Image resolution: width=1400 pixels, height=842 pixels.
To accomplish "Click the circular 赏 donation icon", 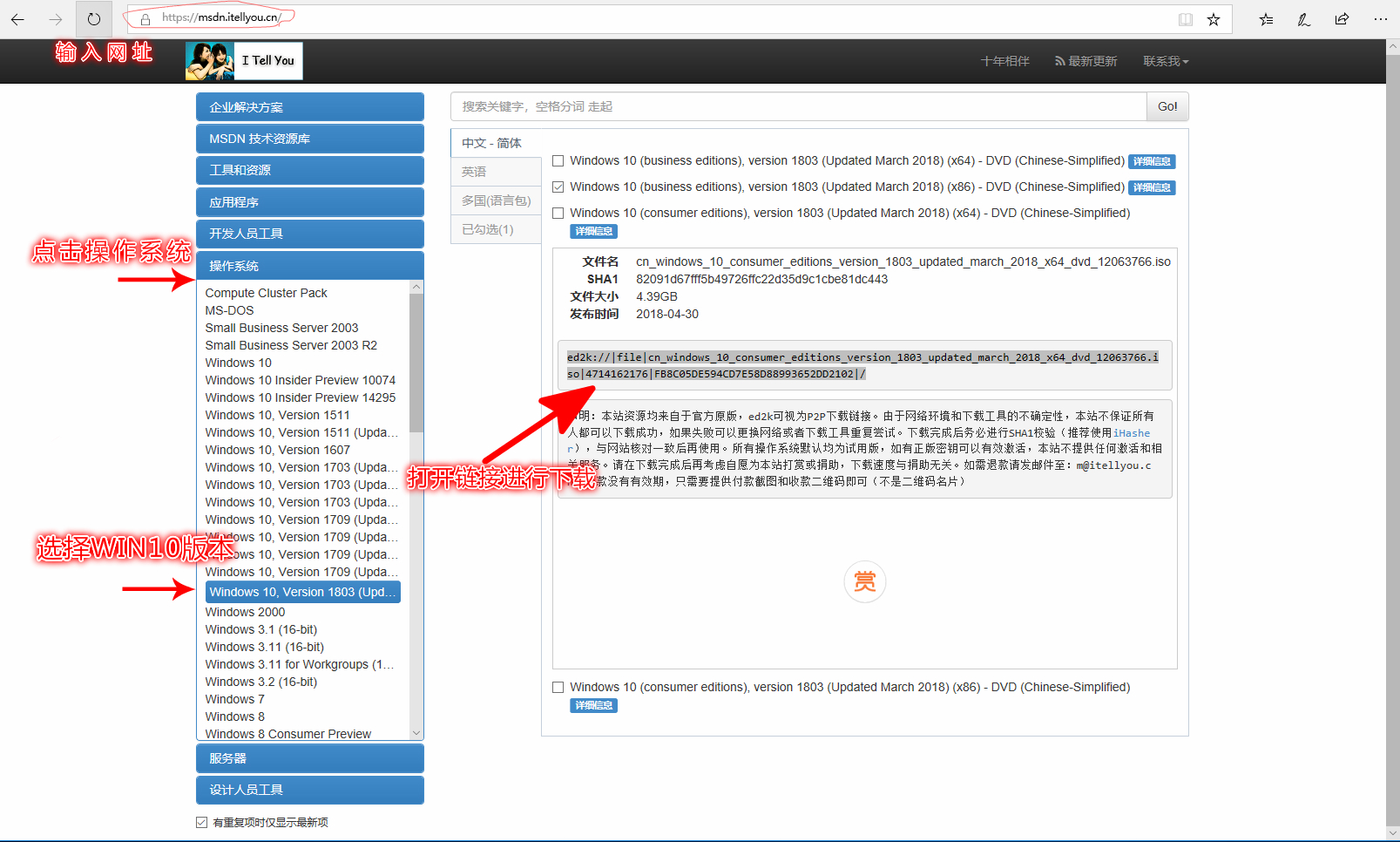I will coord(864,581).
